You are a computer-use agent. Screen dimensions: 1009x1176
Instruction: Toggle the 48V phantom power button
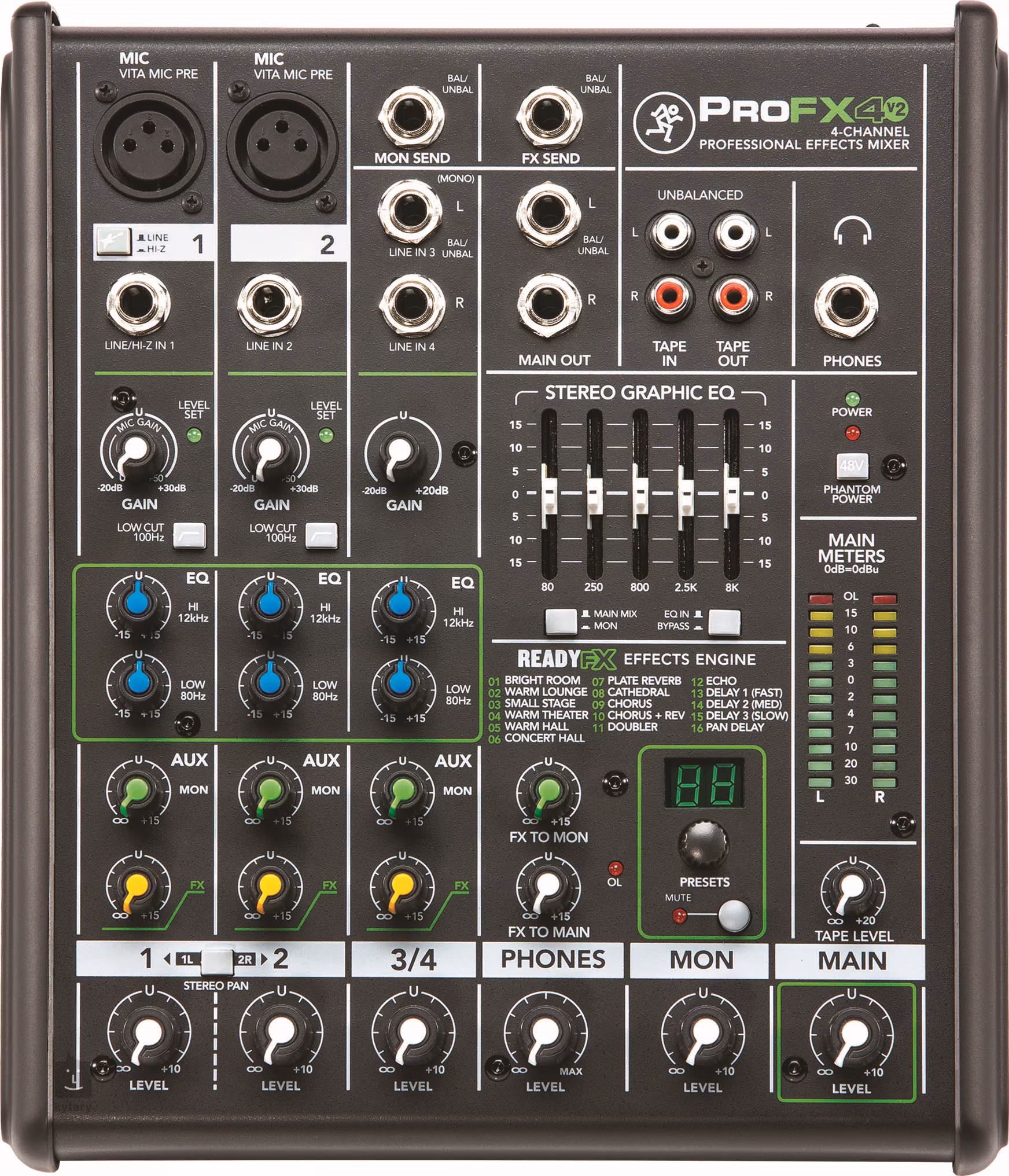click(x=852, y=465)
